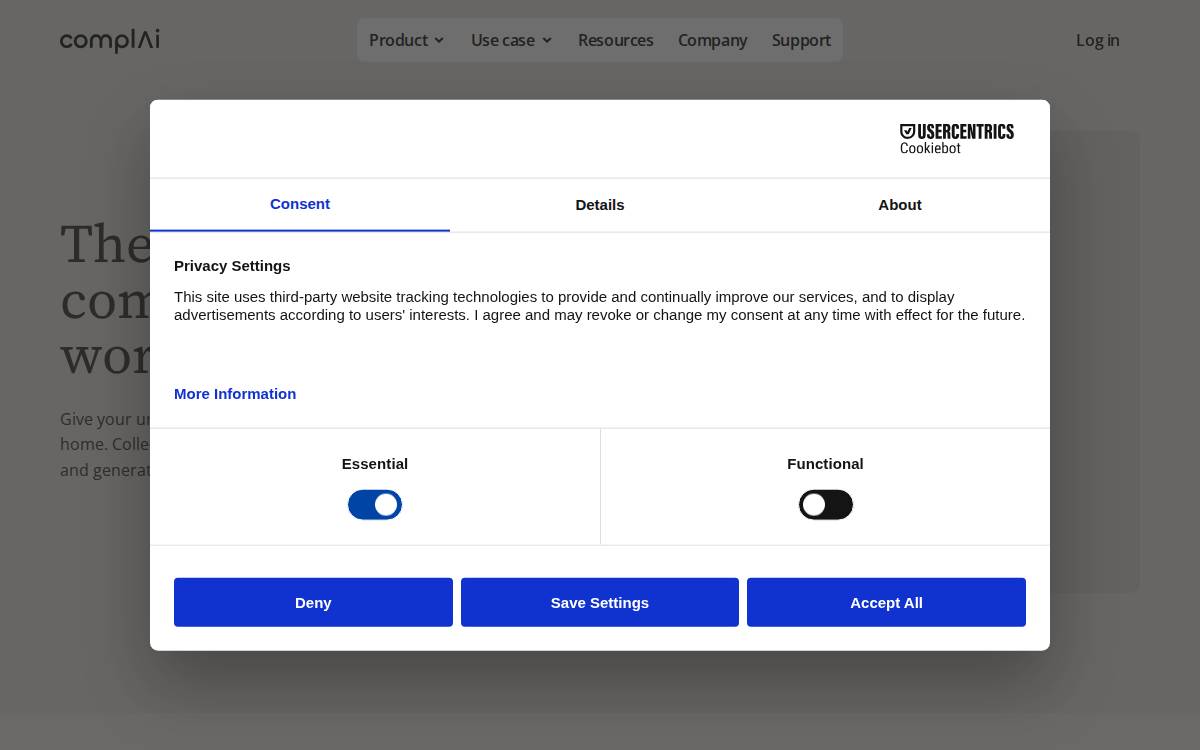Click the complAi logo in header

click(x=110, y=40)
